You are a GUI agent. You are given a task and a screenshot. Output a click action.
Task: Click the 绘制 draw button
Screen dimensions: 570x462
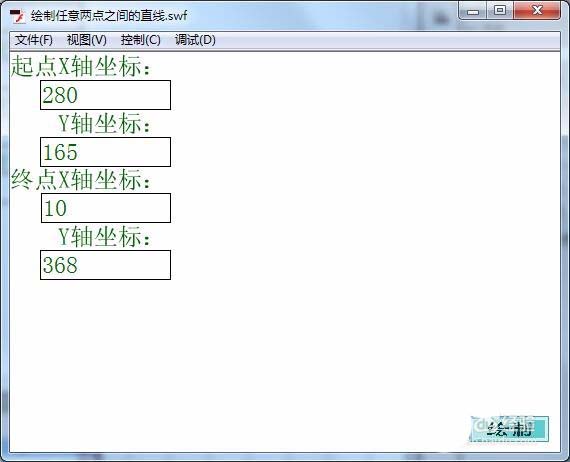(x=509, y=429)
